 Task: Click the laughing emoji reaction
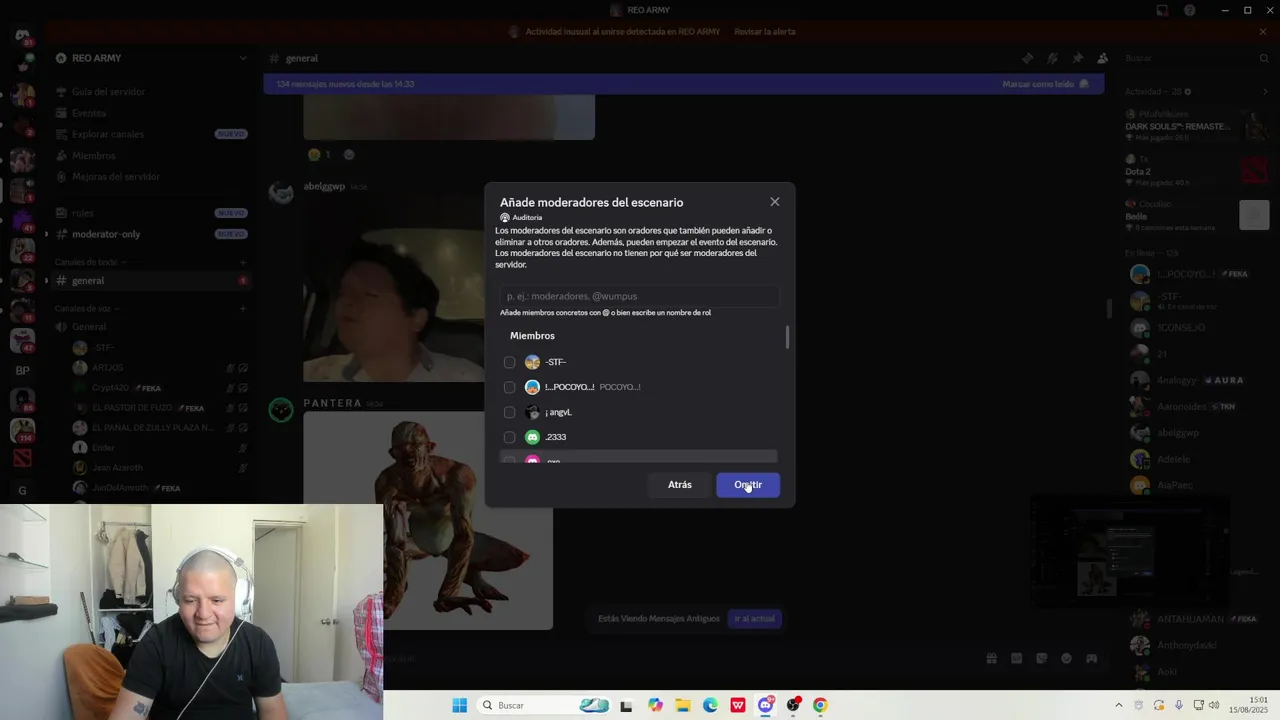coord(321,154)
